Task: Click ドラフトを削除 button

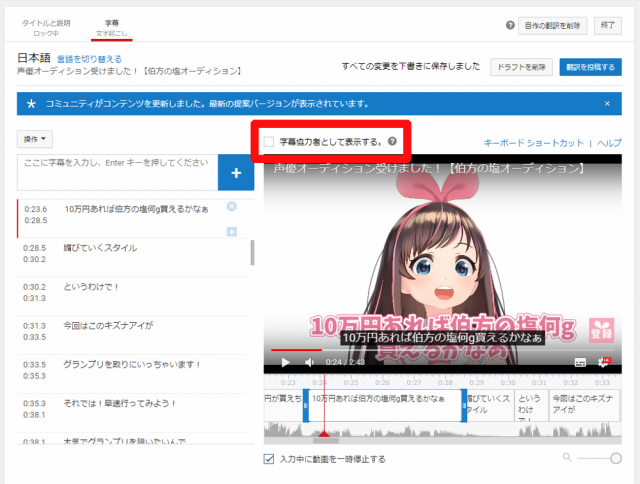Action: click(521, 67)
